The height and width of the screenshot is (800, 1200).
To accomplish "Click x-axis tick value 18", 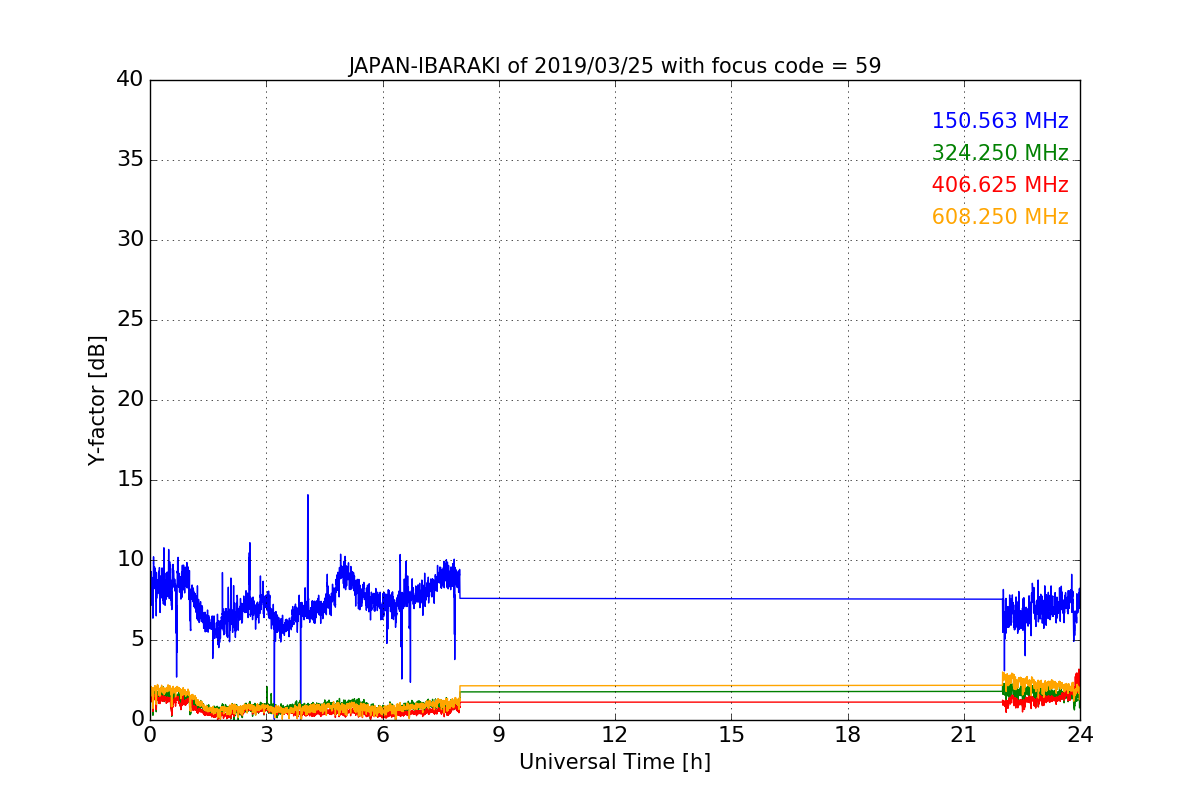I will point(848,735).
